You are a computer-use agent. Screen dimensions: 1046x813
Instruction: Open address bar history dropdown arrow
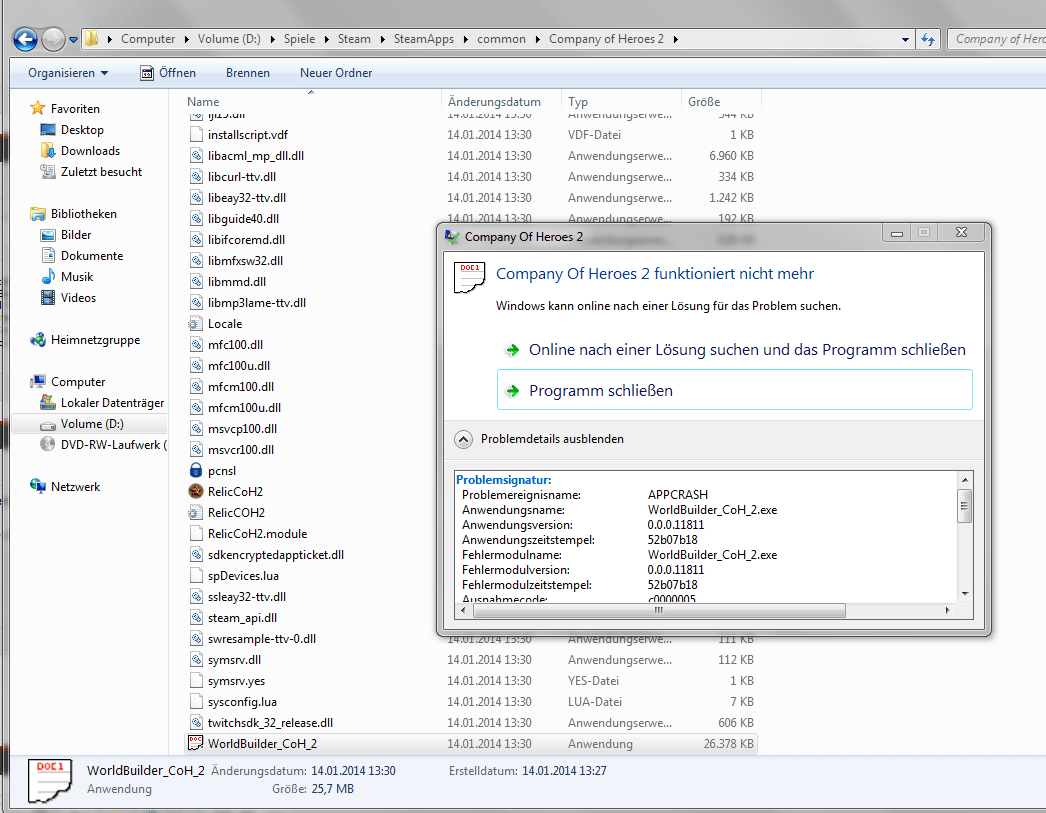click(x=905, y=39)
